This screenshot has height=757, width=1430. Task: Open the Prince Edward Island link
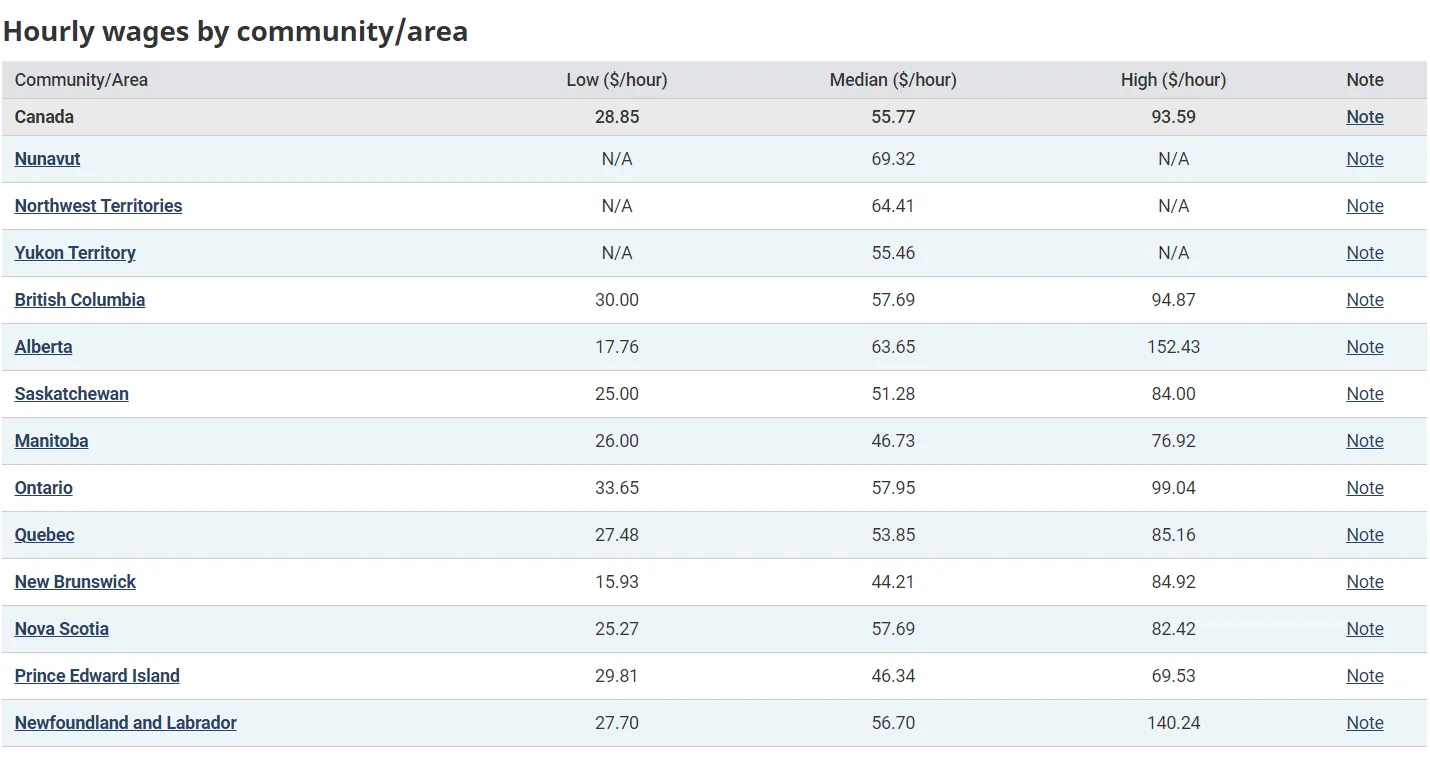coord(97,676)
